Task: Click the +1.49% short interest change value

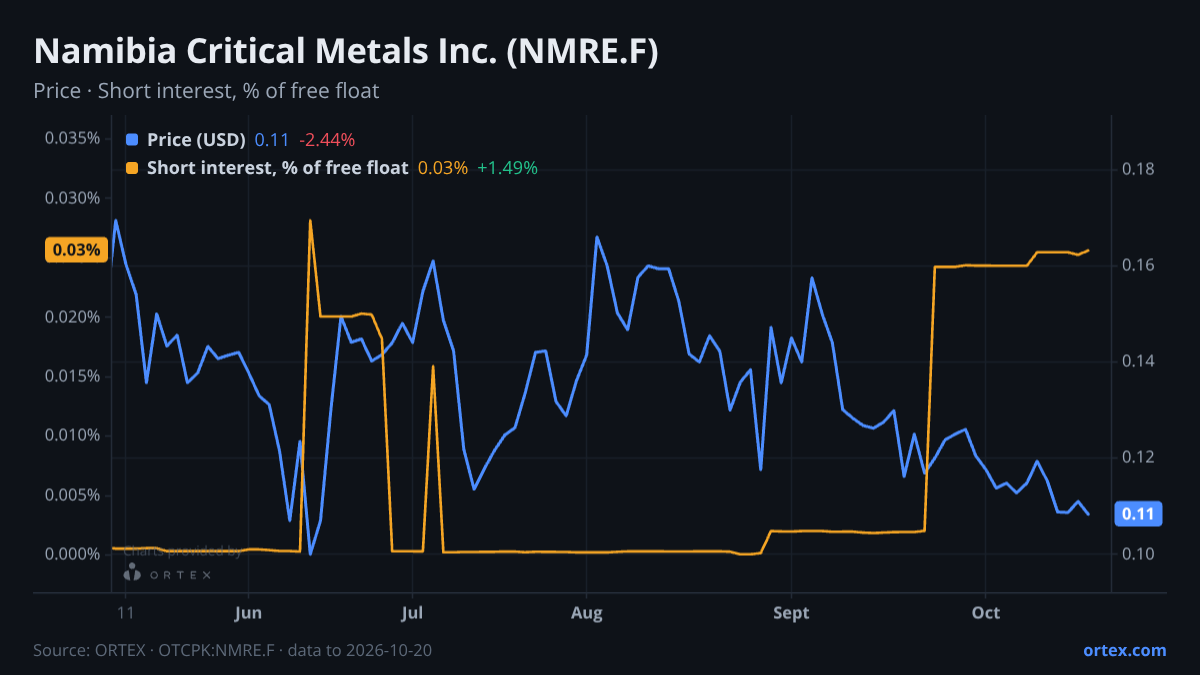Action: click(x=507, y=168)
